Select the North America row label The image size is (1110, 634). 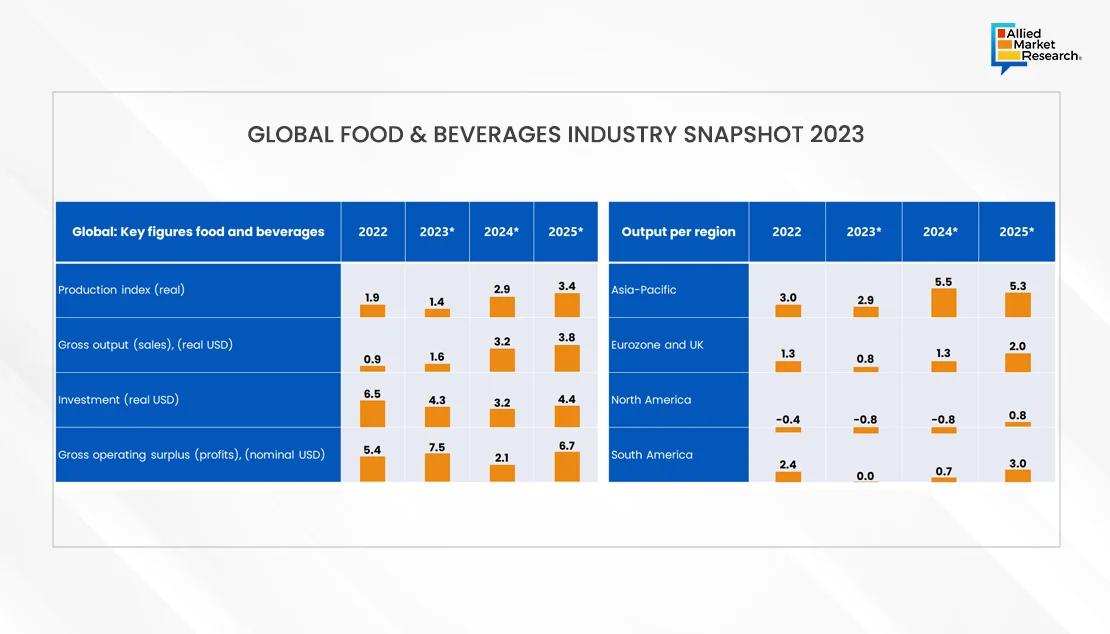651,400
